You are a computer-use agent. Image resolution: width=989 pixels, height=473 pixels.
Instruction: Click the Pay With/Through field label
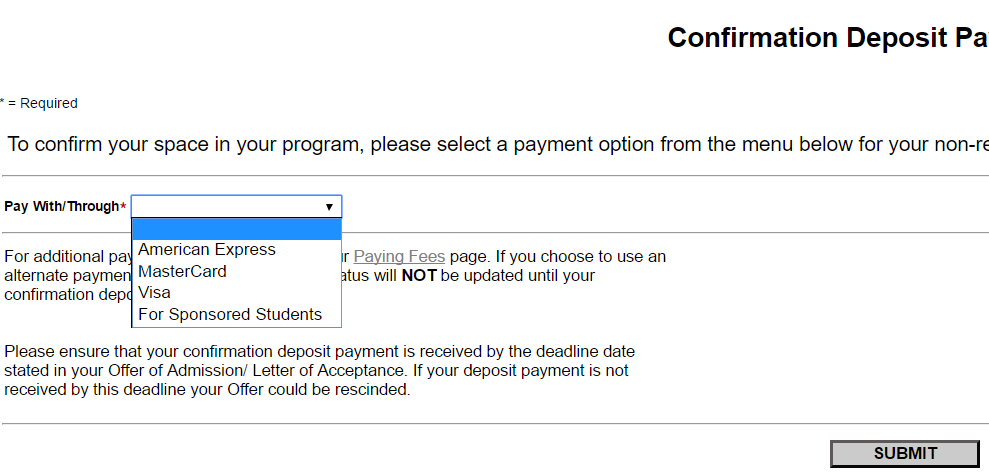click(x=61, y=207)
